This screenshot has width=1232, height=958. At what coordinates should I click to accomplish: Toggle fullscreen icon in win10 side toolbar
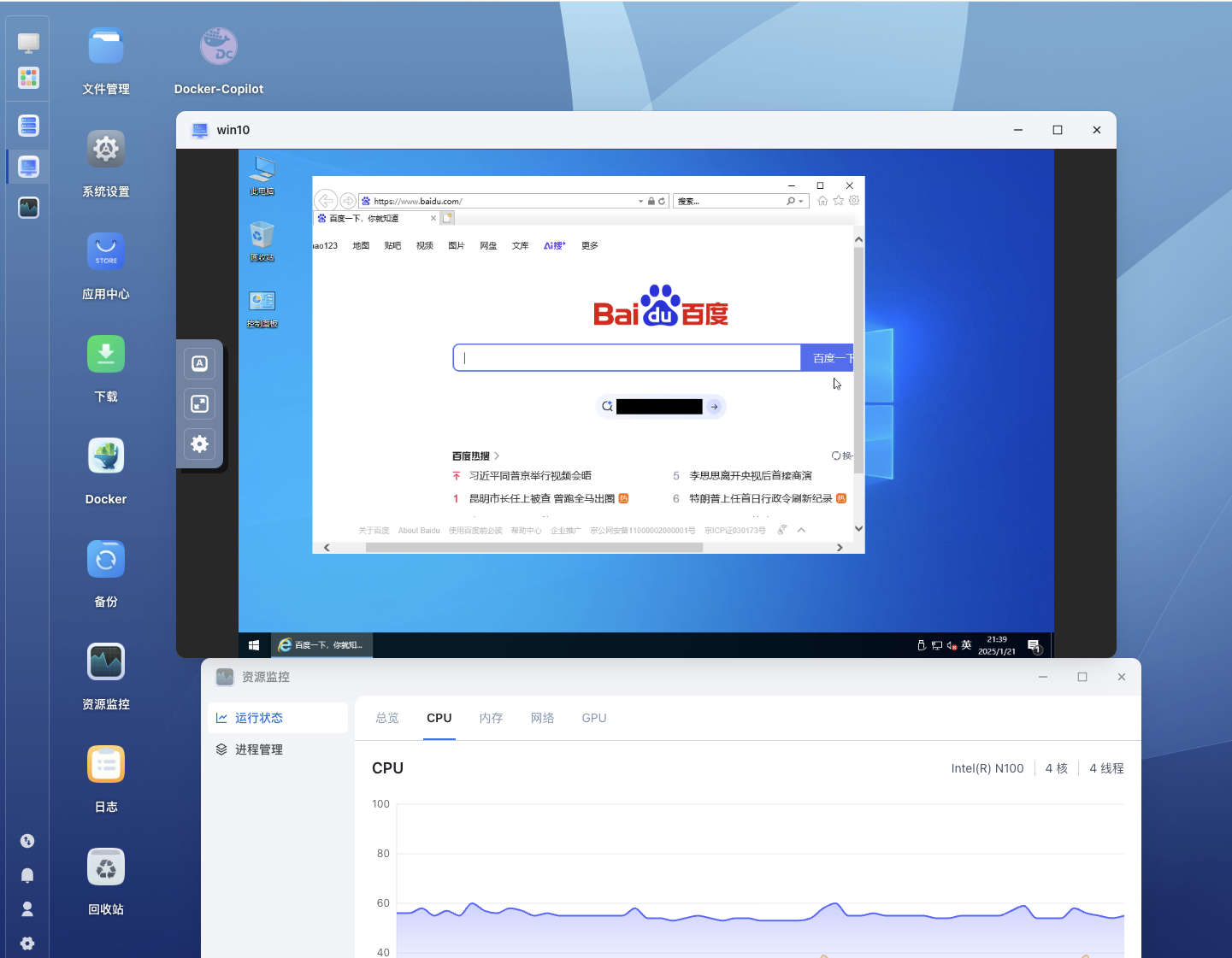click(x=199, y=403)
